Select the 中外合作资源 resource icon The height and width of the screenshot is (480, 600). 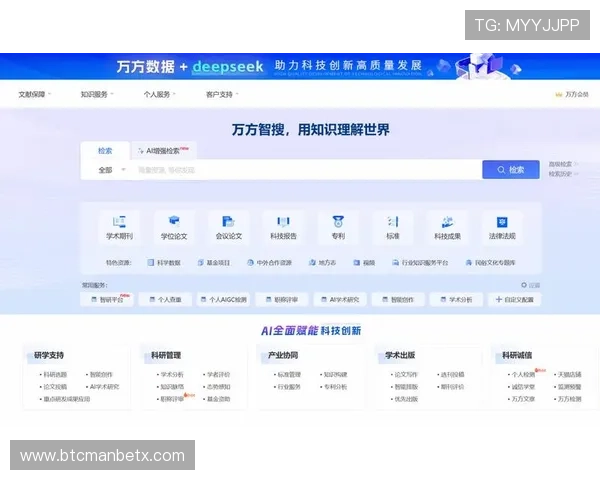250,263
